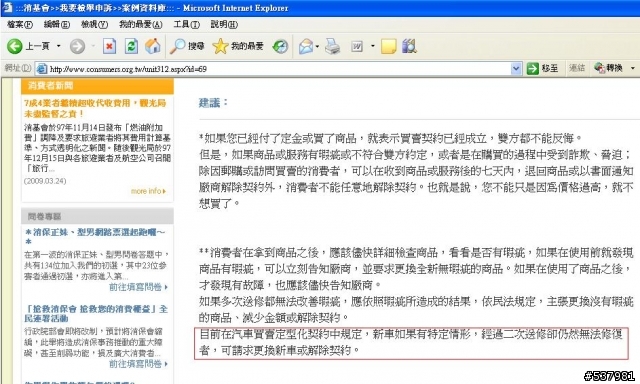The height and width of the screenshot is (384, 640).
Task: Expand the Mail icon dropdown arrow
Action: coord(318,46)
